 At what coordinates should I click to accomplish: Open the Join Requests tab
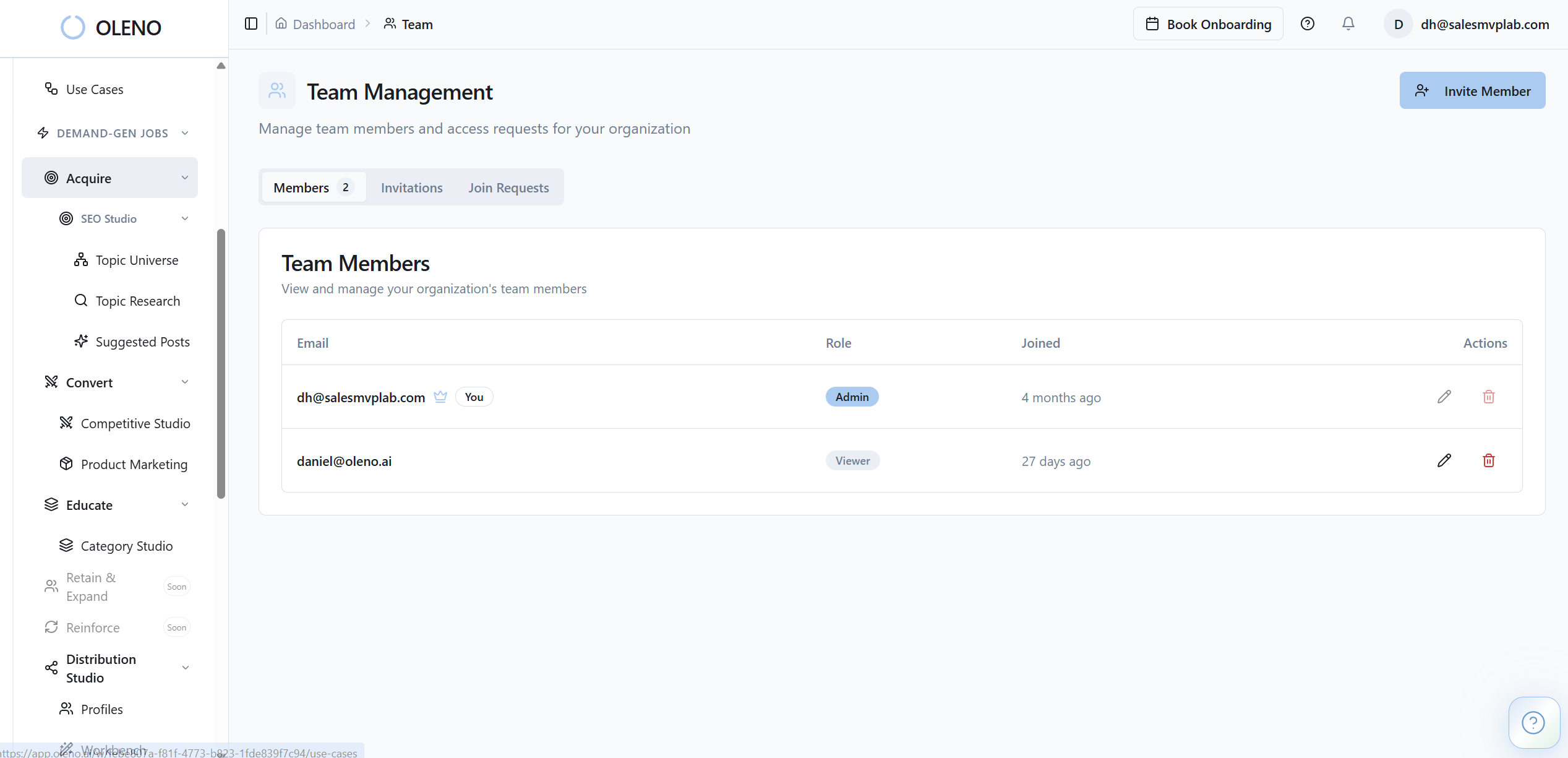point(508,187)
